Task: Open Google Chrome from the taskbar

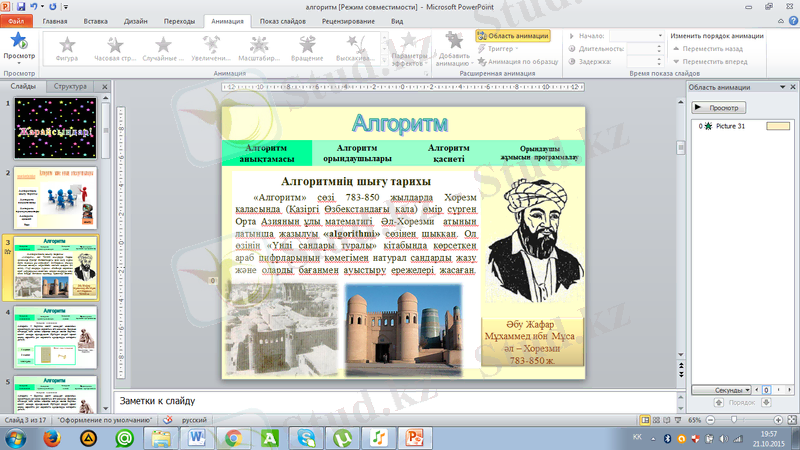Action: (x=232, y=438)
